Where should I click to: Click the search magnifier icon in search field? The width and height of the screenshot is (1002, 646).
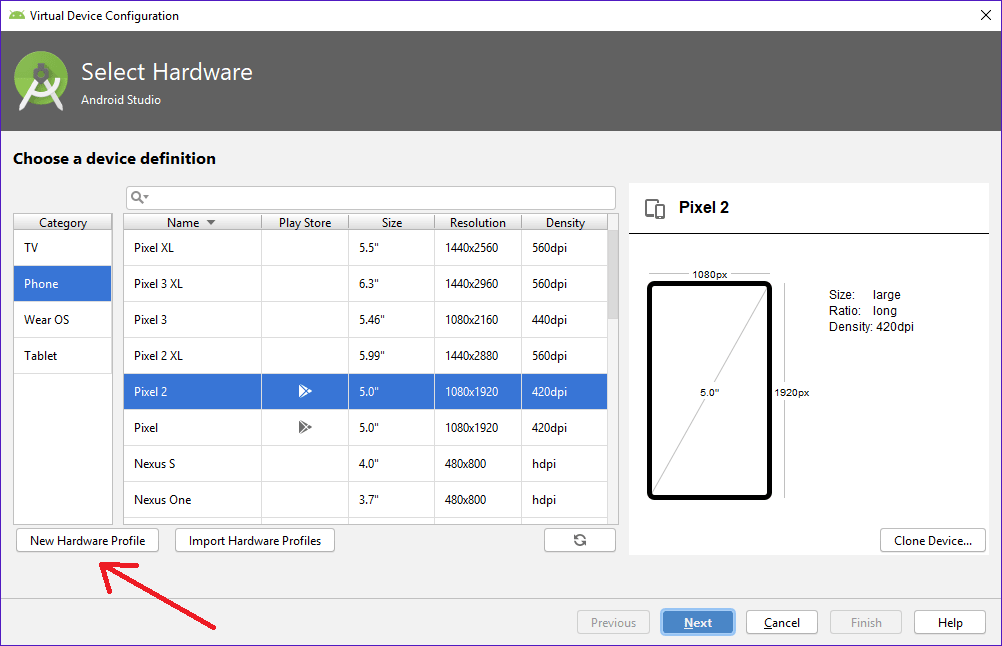click(x=139, y=197)
